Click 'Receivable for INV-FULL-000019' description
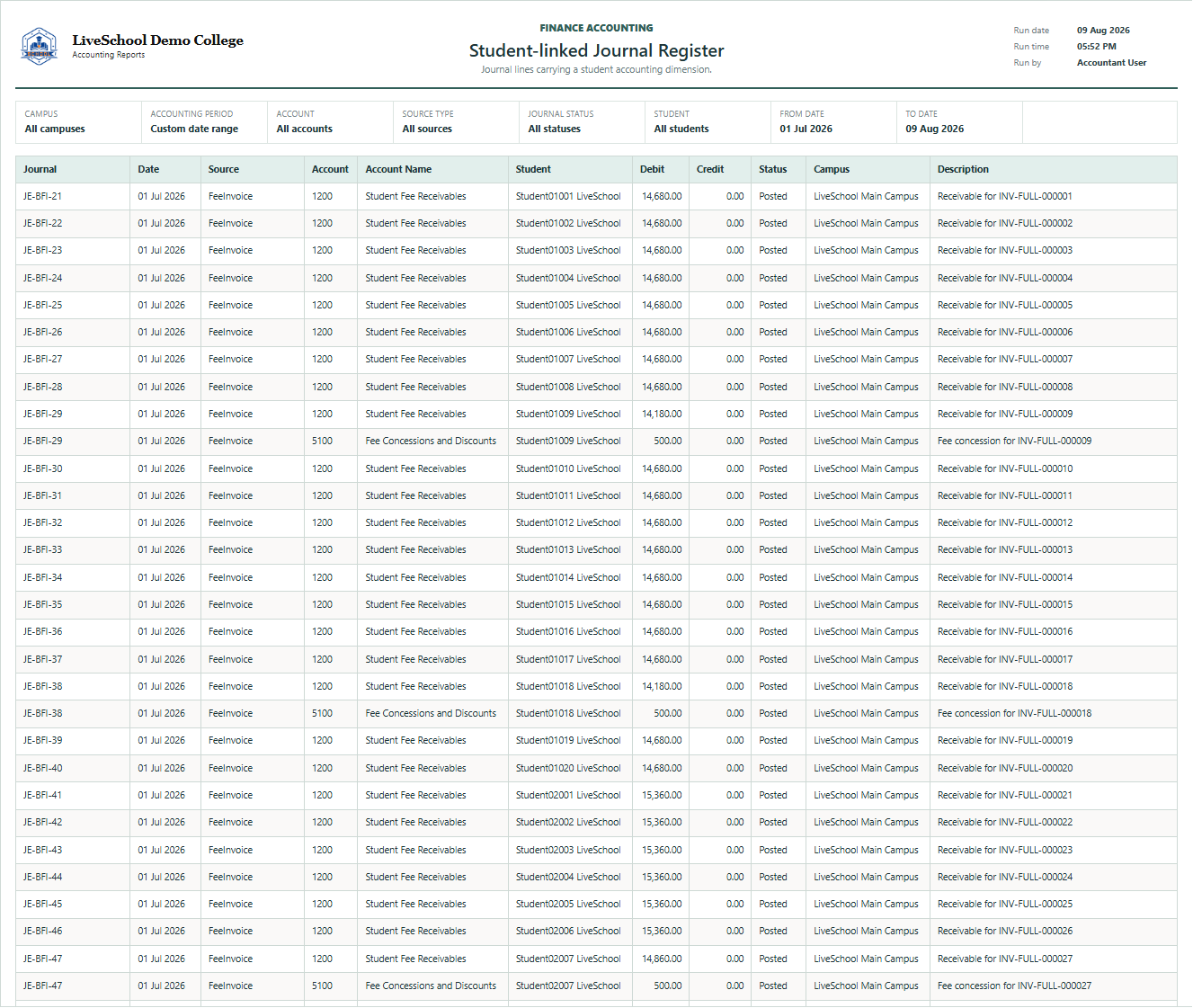The image size is (1193, 1008). pyautogui.click(x=1005, y=740)
